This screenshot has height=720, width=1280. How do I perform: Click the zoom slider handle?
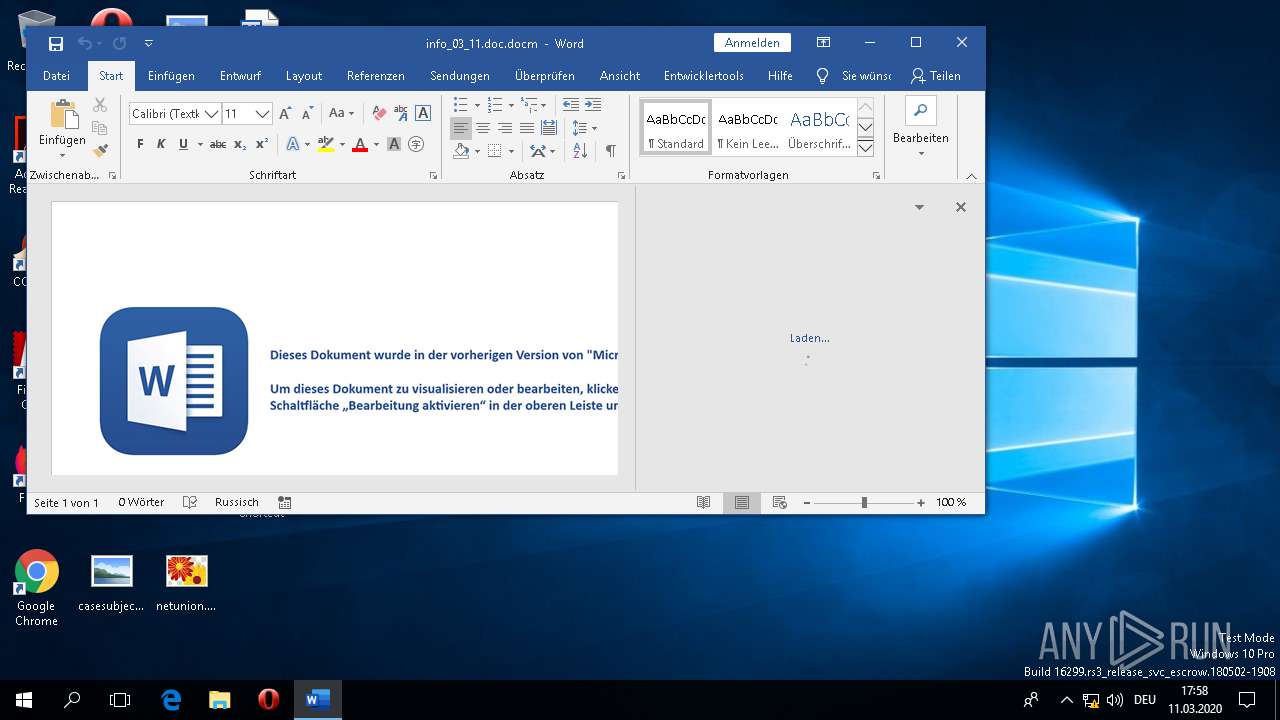pyautogui.click(x=864, y=503)
